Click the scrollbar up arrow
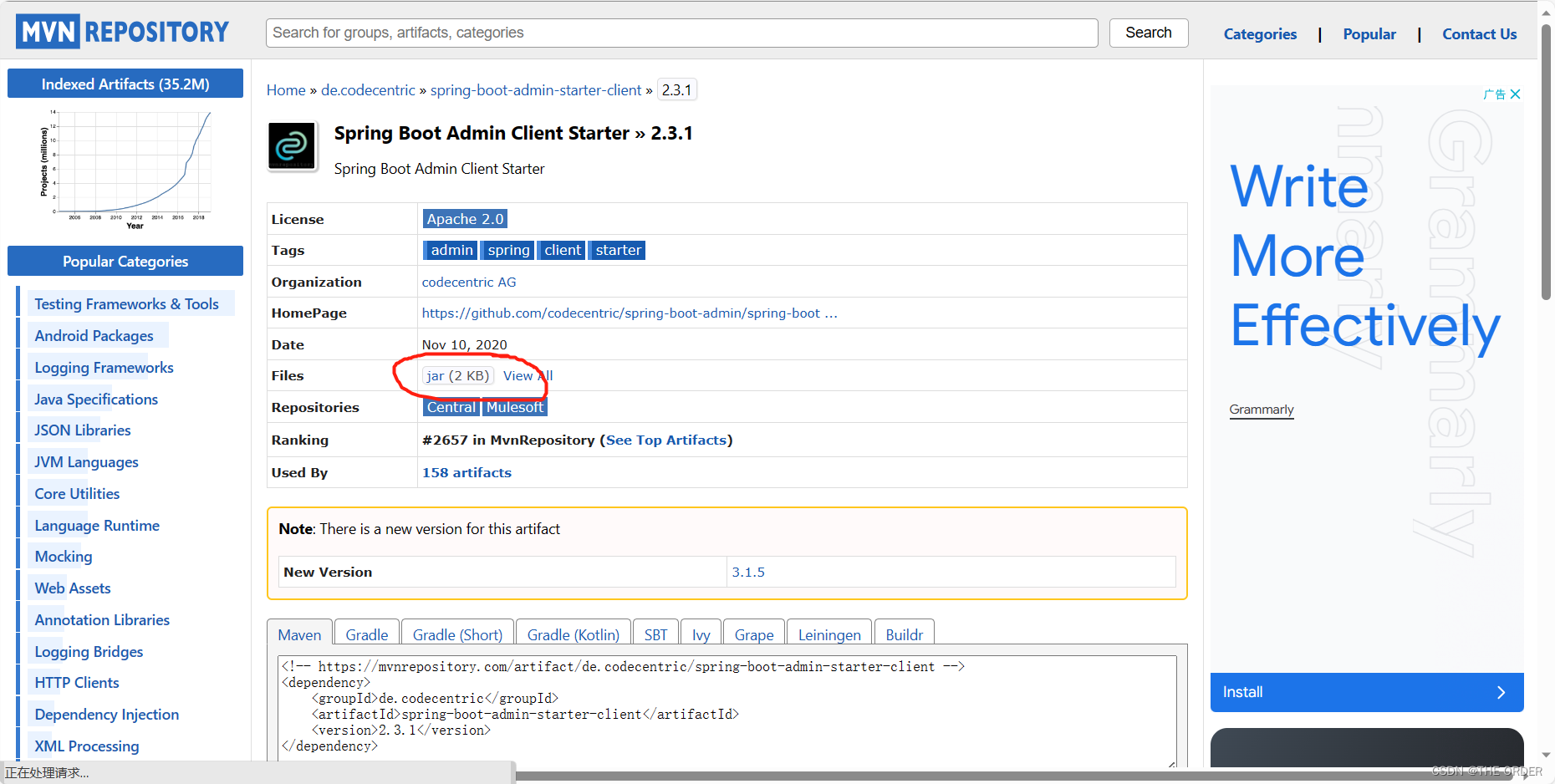Viewport: 1555px width, 784px height. tap(1547, 12)
